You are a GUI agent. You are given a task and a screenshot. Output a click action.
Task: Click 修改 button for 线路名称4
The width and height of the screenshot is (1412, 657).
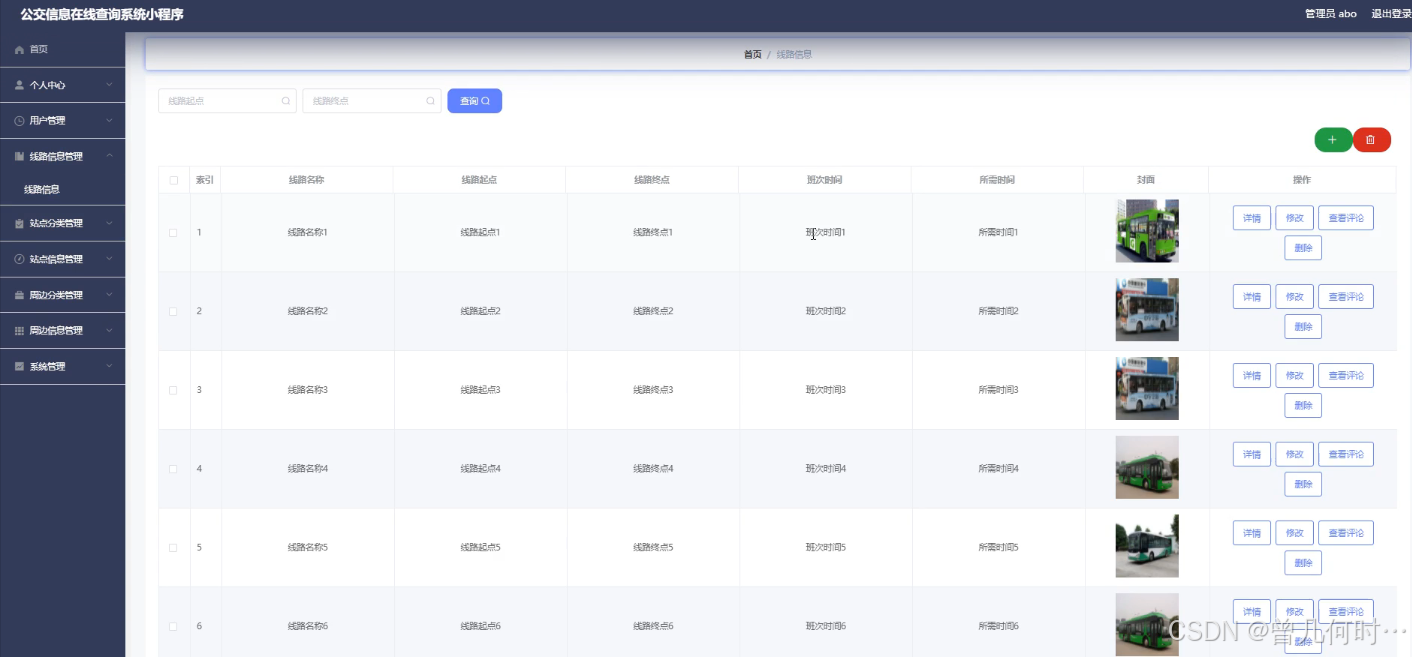(1294, 454)
